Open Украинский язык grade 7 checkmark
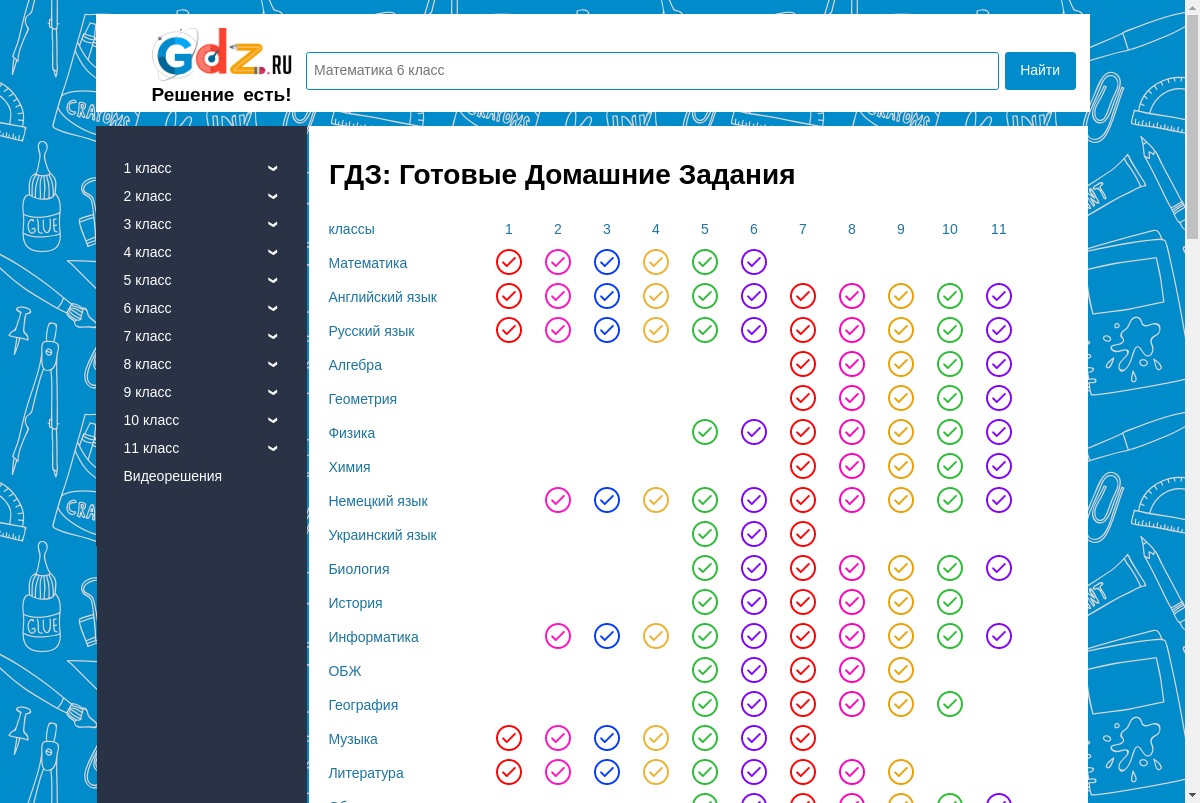The width and height of the screenshot is (1200, 803). pyautogui.click(x=803, y=535)
